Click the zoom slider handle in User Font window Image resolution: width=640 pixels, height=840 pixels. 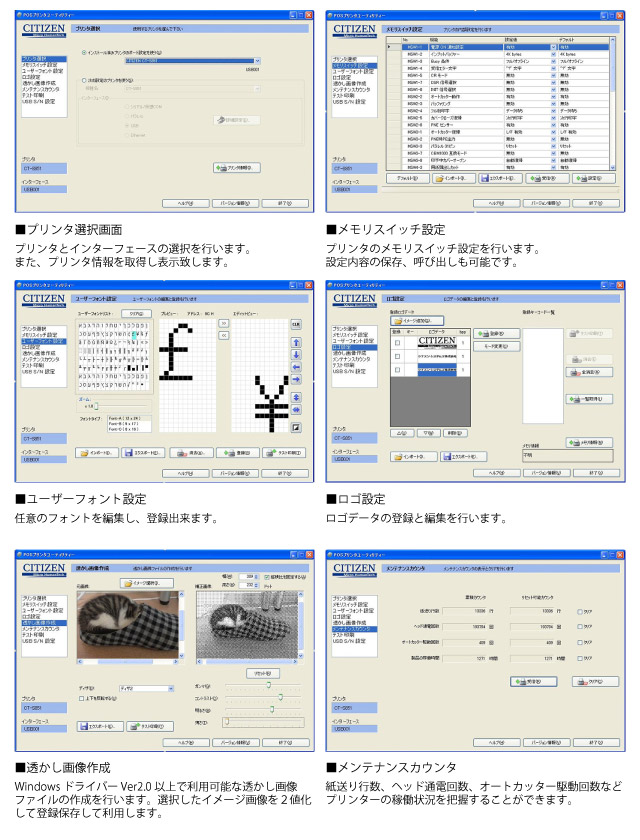96,407
